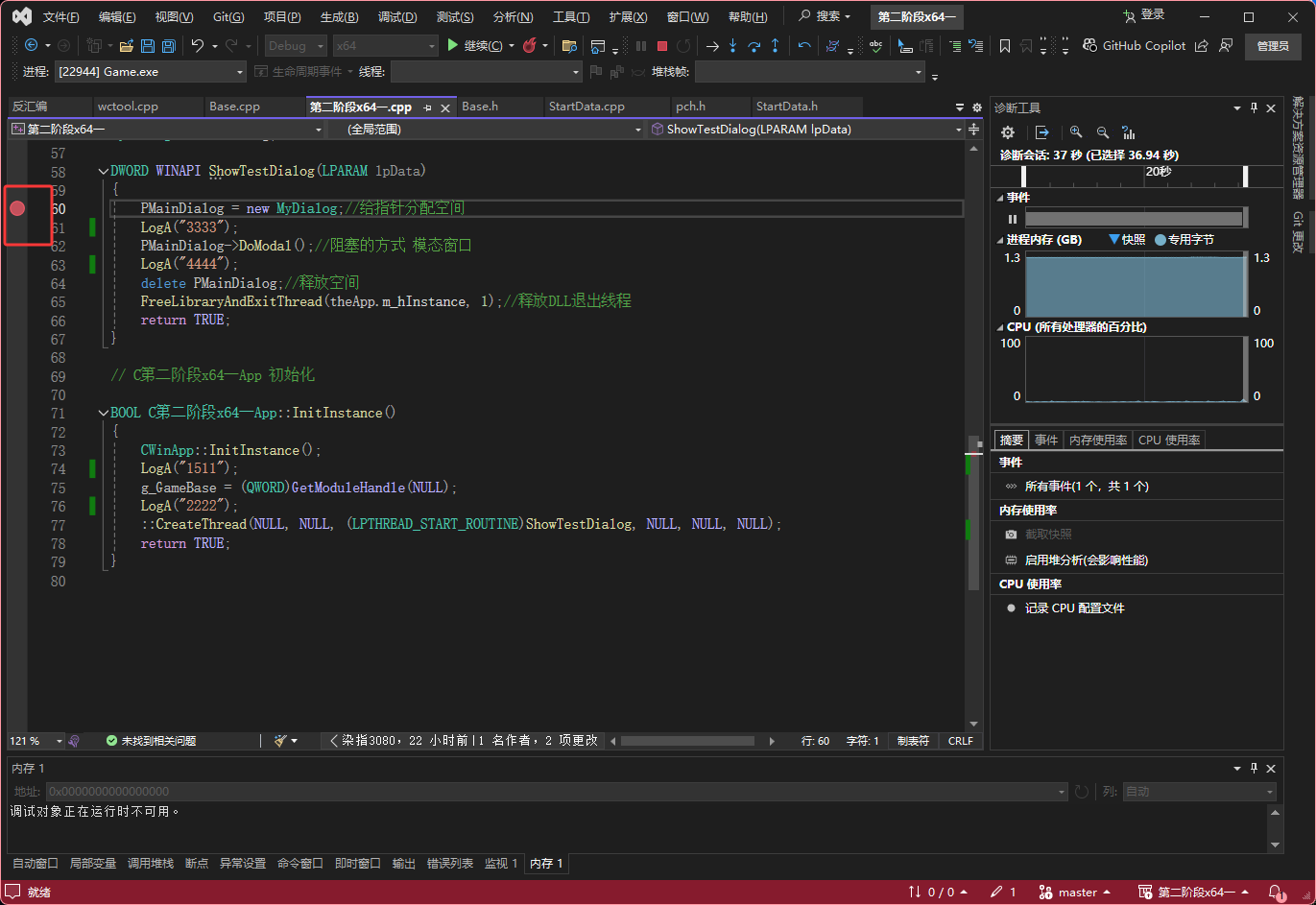Click the diagnostic tools export output icon

[x=1041, y=132]
